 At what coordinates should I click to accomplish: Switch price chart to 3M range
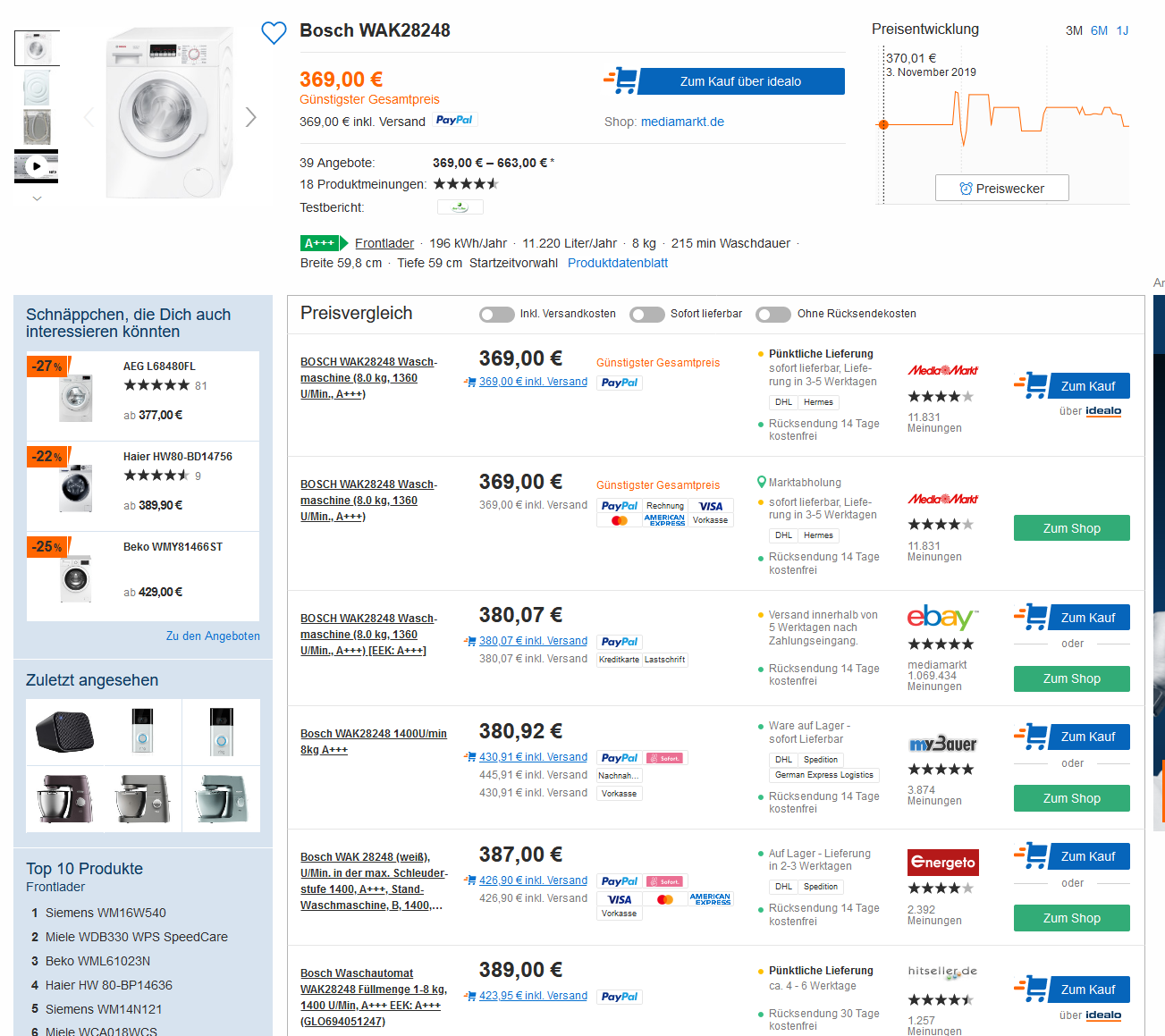[x=1074, y=30]
